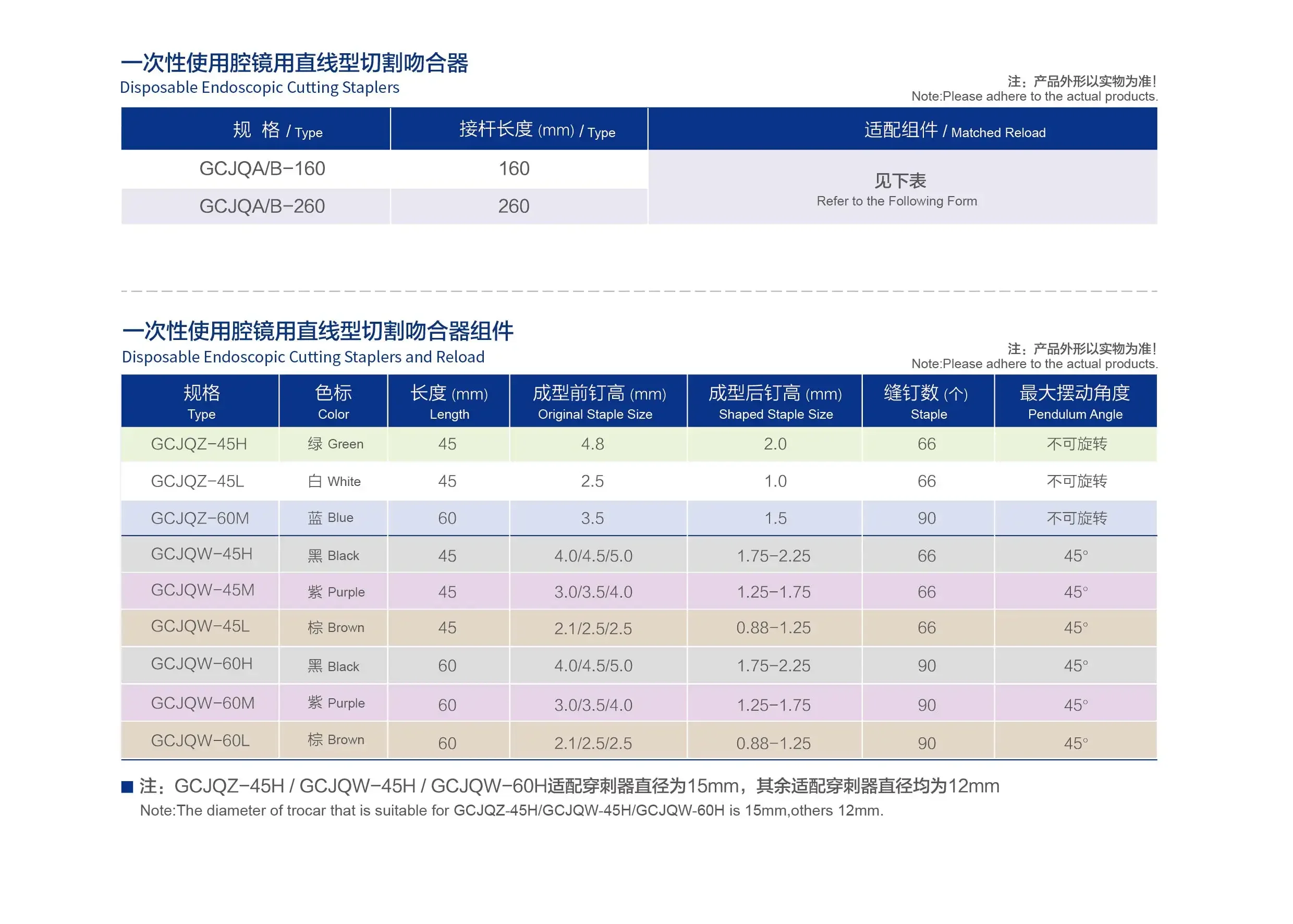
Task: Click the GCJQW-60L brown row type
Action: [x=200, y=740]
